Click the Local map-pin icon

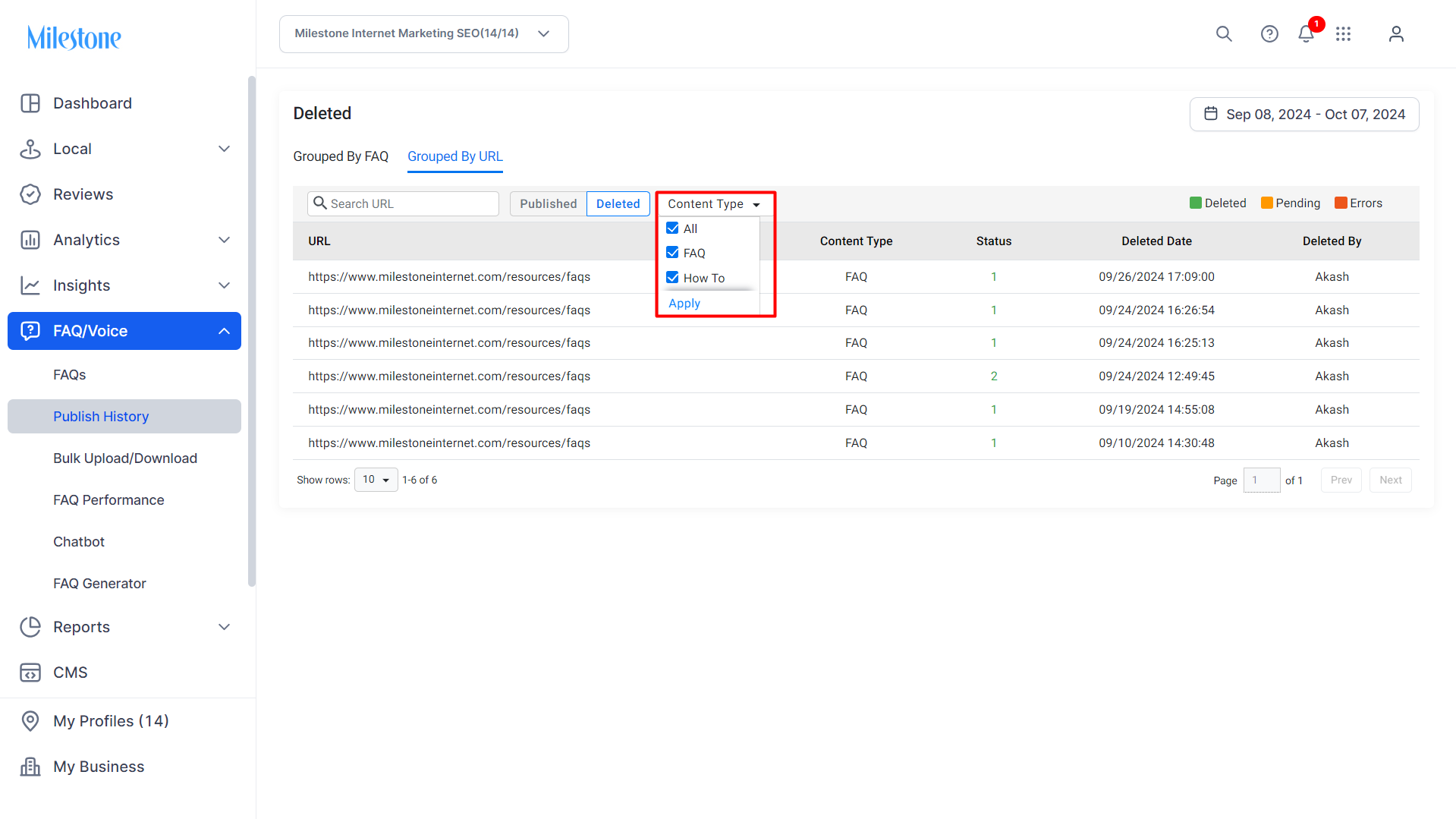[30, 149]
